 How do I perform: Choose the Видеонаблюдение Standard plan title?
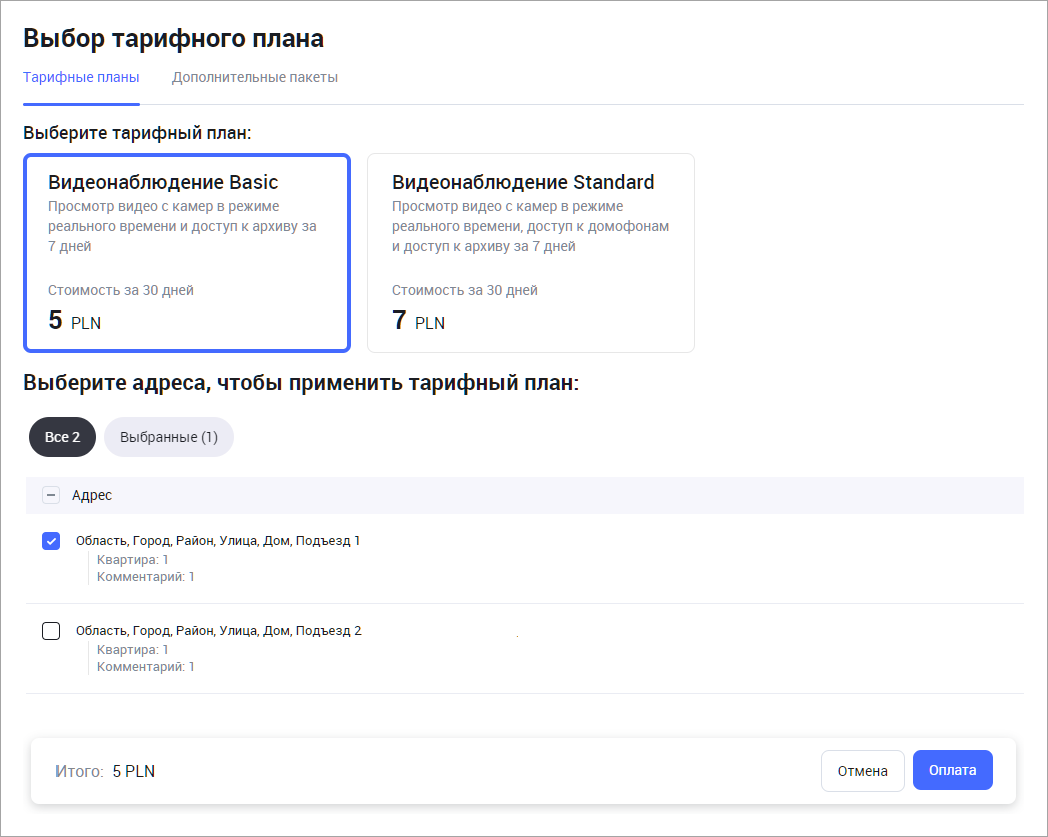(x=523, y=182)
